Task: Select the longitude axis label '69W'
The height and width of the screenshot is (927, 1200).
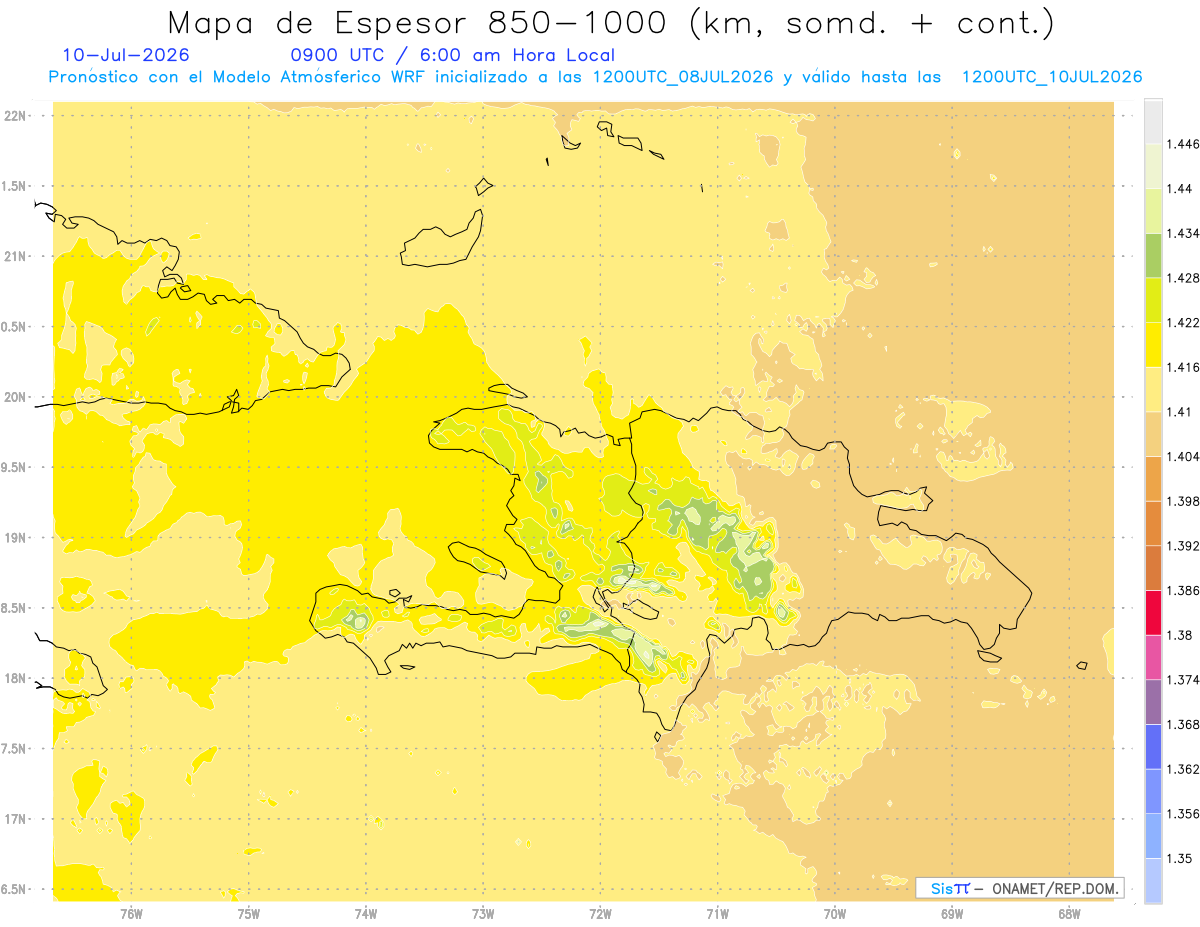Action: click(x=952, y=914)
